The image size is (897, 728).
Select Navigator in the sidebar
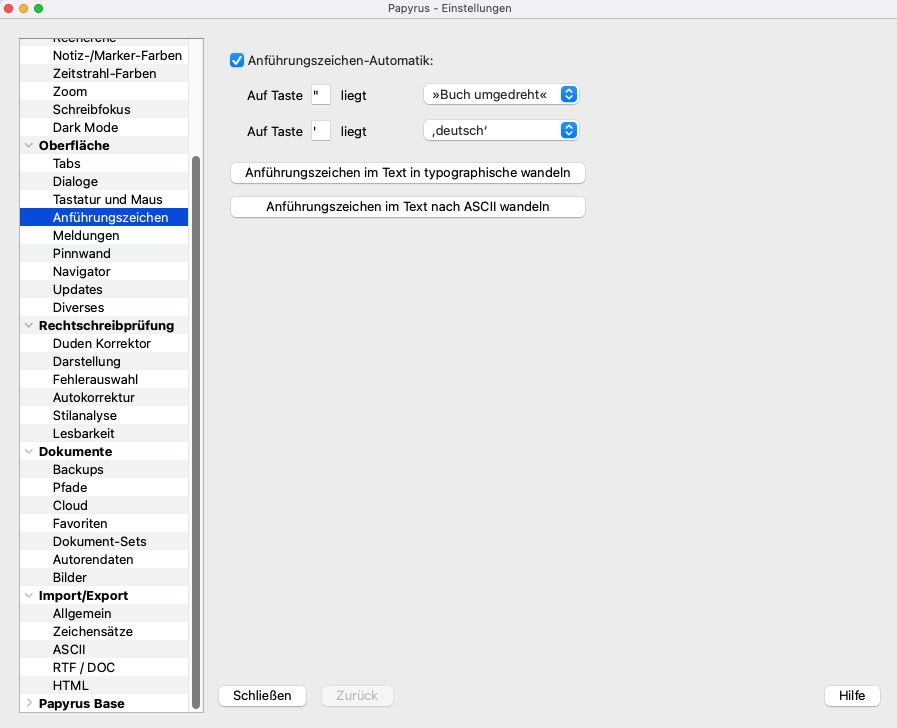pyautogui.click(x=104, y=272)
